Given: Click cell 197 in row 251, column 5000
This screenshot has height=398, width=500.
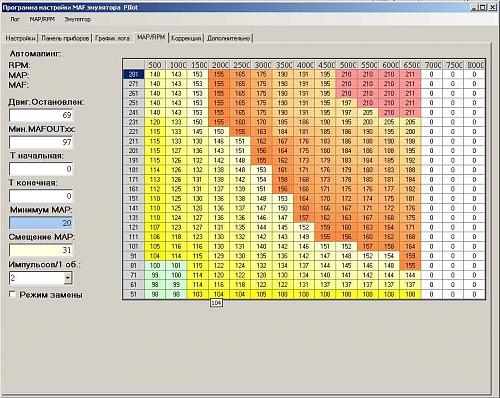Looking at the screenshot, I should point(347,103).
